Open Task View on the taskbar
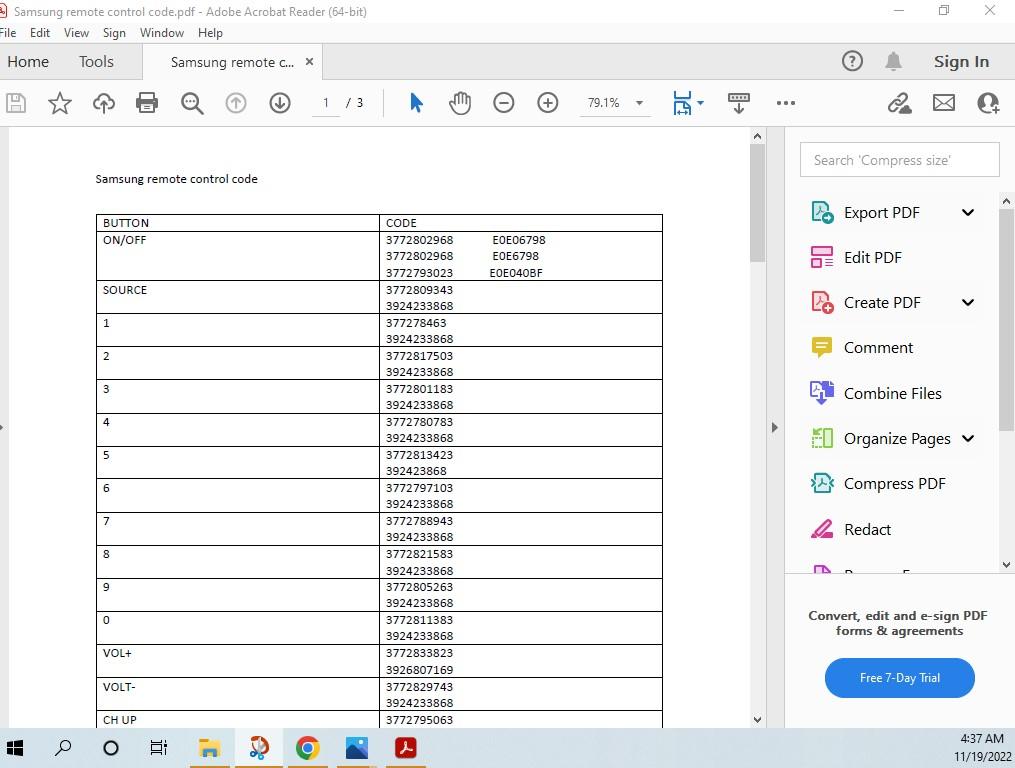This screenshot has height=768, width=1015. point(159,748)
